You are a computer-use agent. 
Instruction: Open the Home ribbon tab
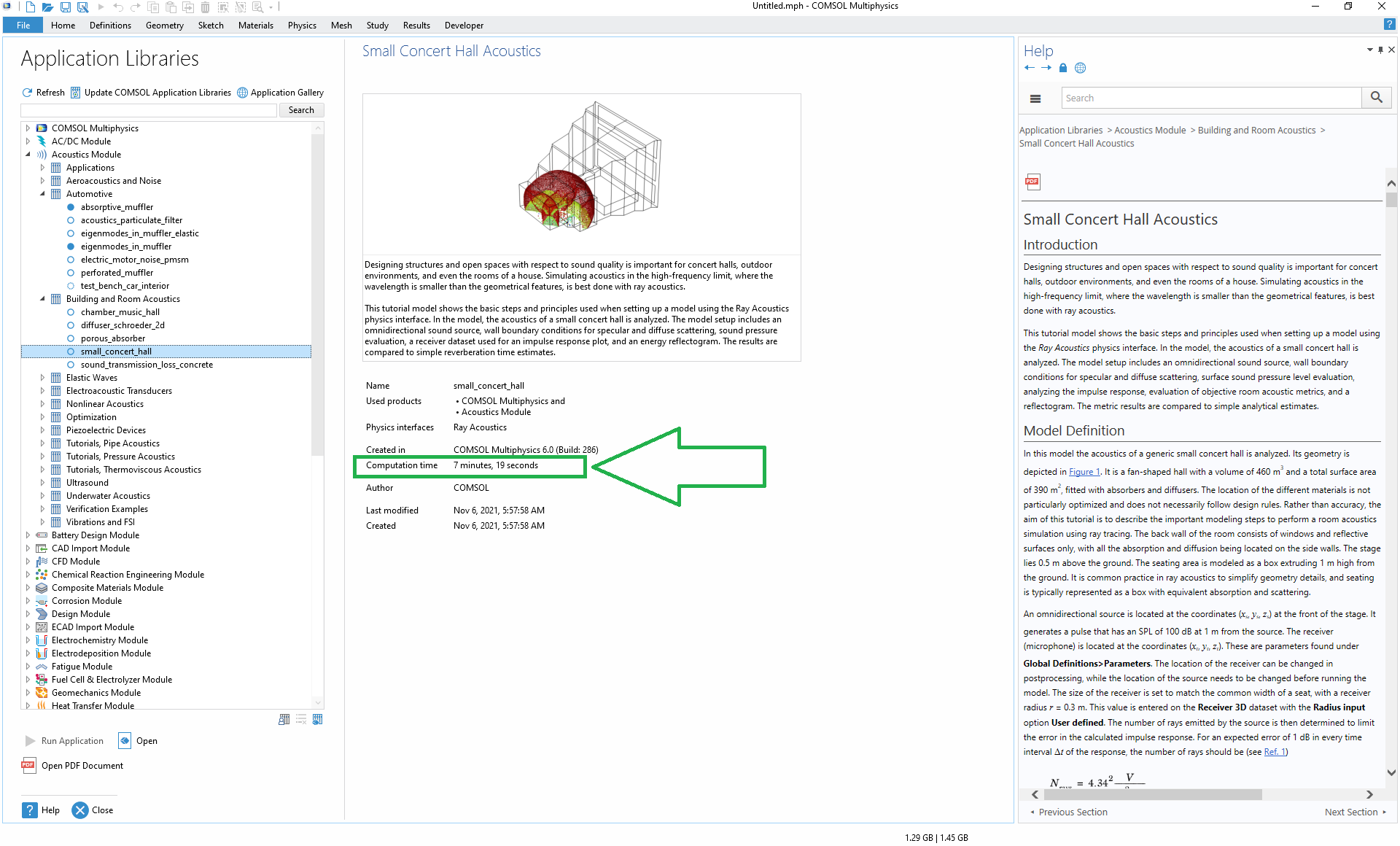(63, 25)
